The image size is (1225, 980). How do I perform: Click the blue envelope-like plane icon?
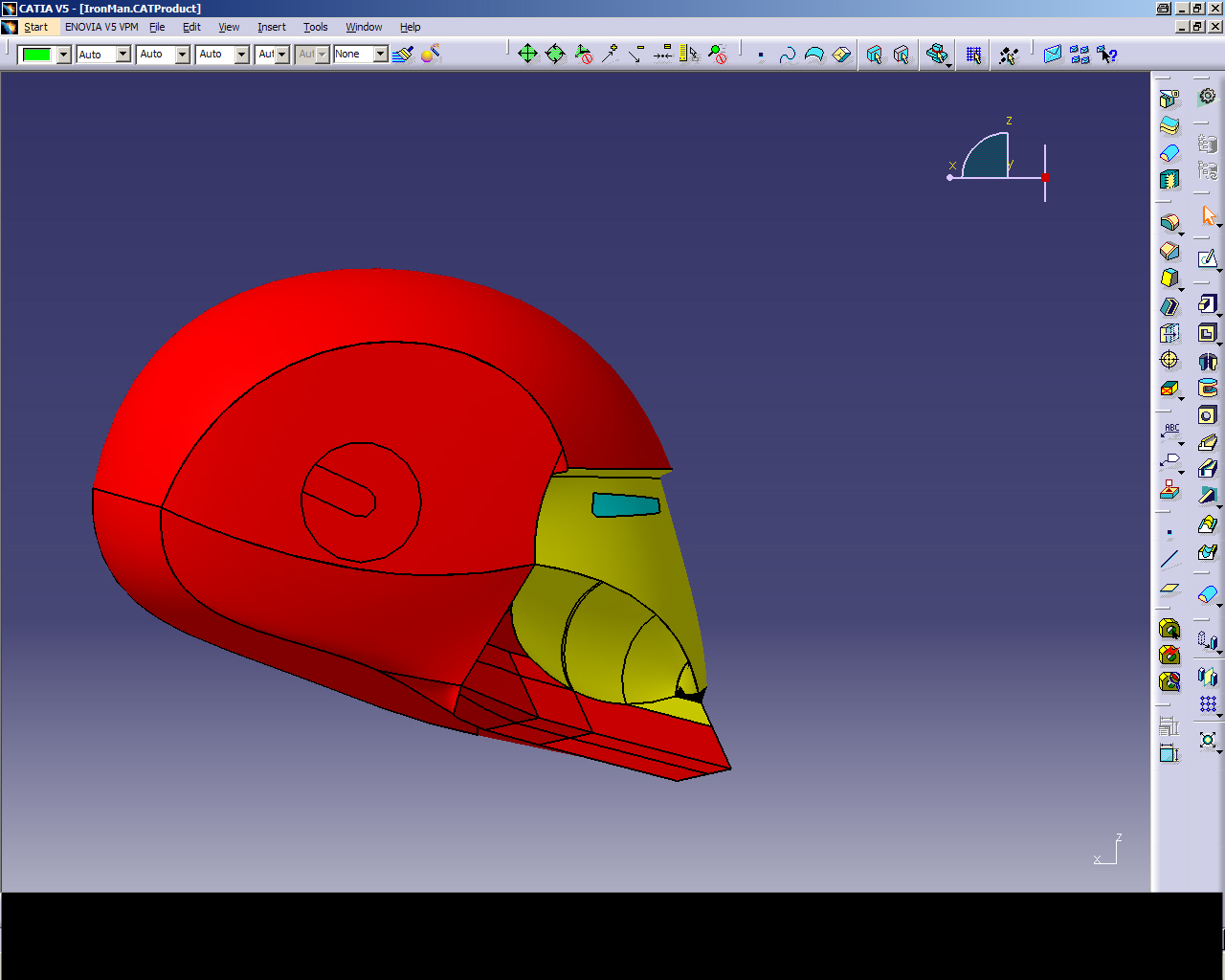click(1053, 55)
